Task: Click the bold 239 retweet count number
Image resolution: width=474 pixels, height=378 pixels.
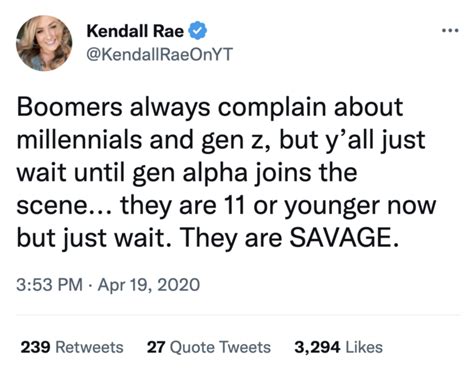Action: pos(36,347)
